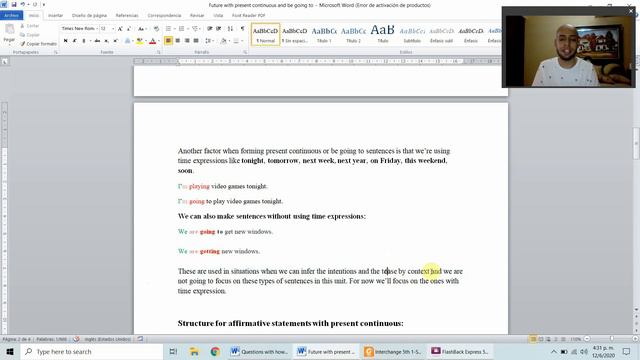Switch to Referencias tab
The image size is (640, 360).
point(127,16)
